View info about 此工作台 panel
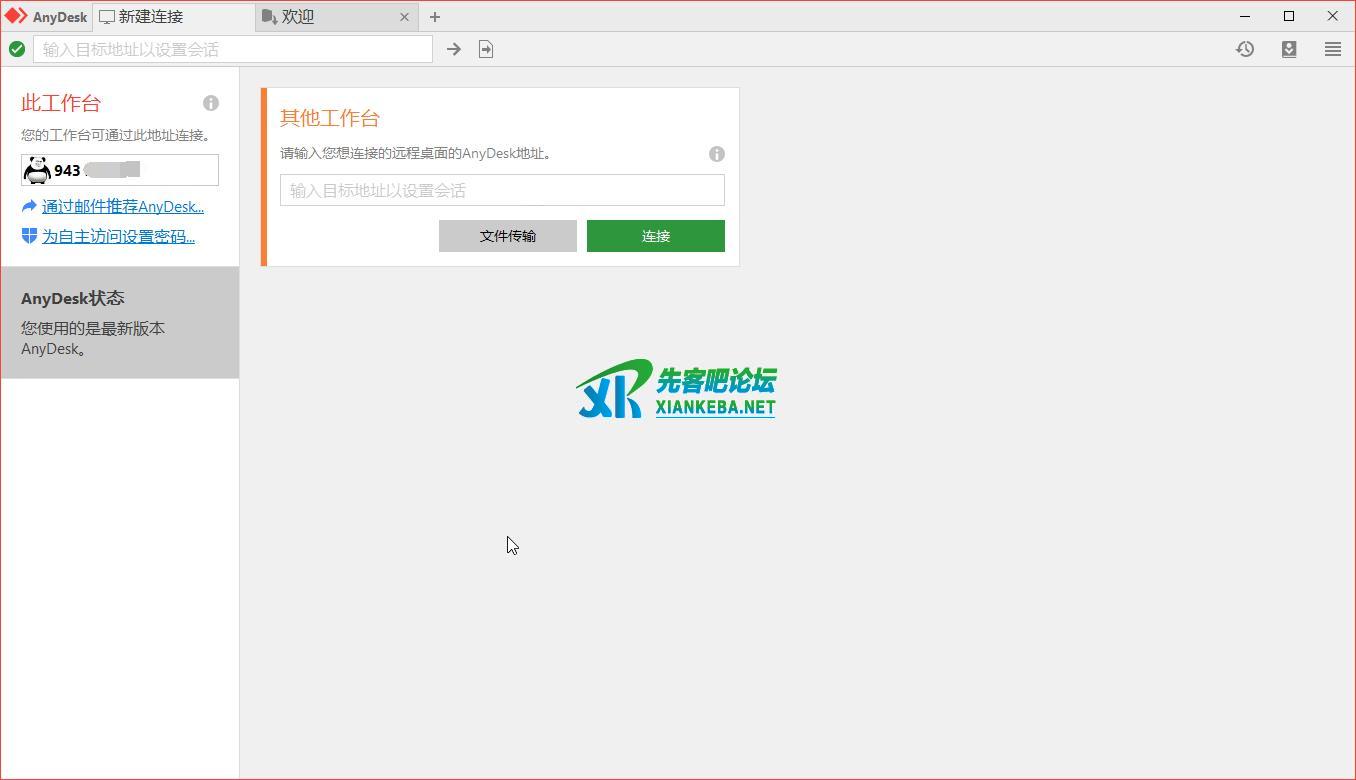1356x780 pixels. (211, 103)
